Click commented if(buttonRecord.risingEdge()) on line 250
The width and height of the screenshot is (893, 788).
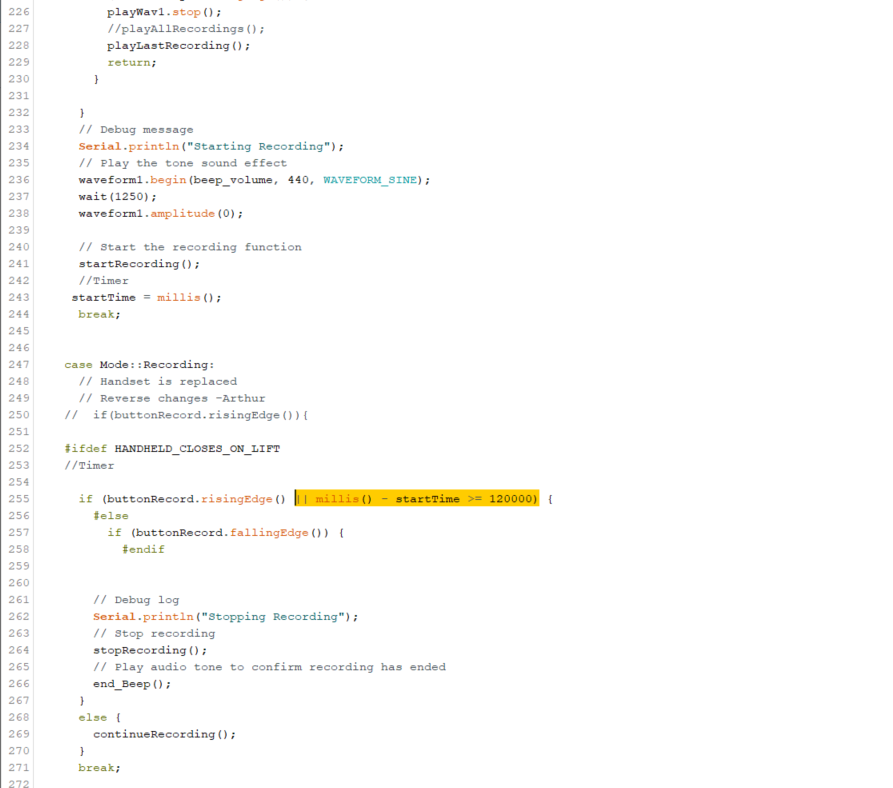tap(186, 415)
